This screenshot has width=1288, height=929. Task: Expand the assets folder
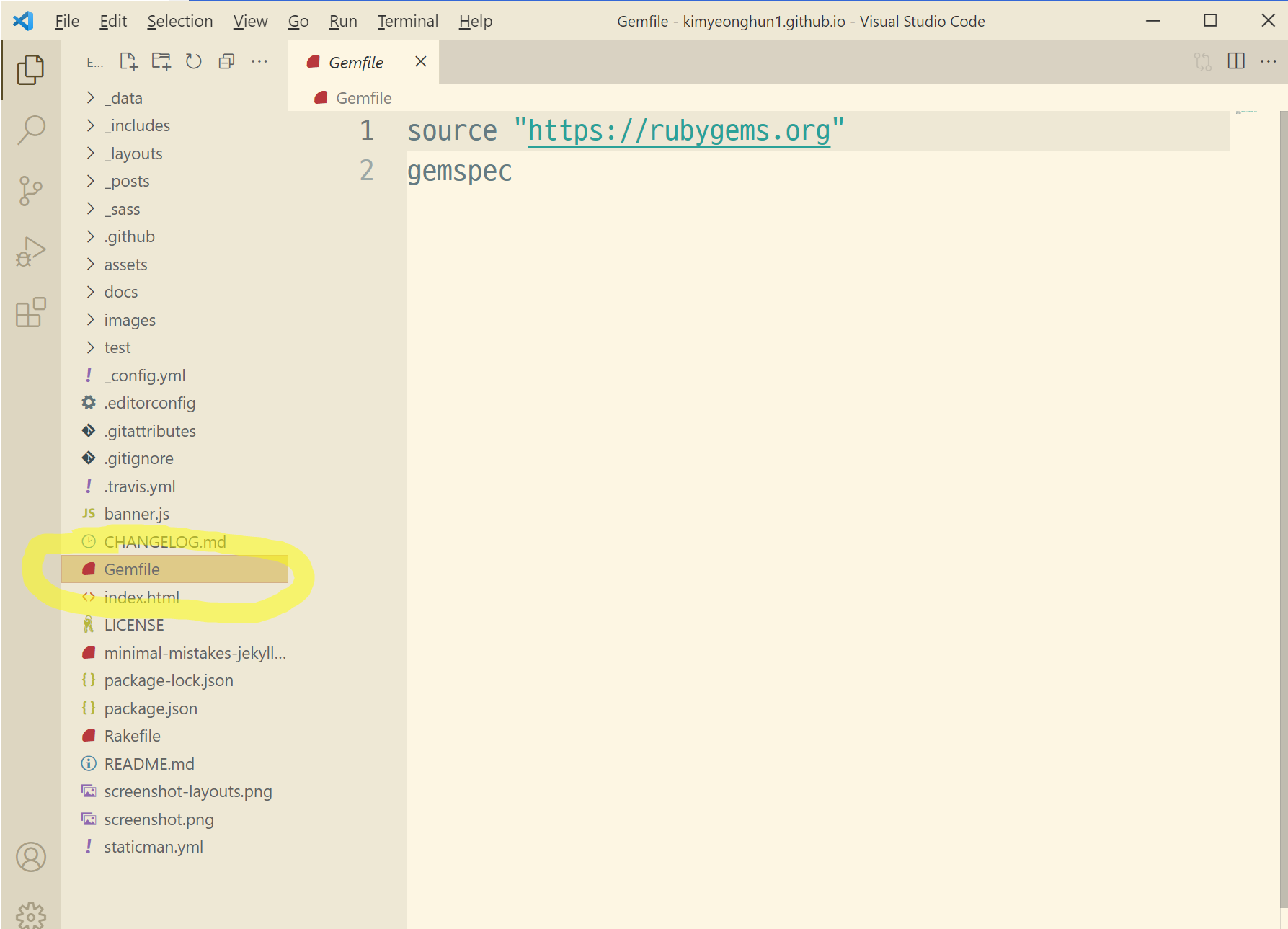pyautogui.click(x=125, y=265)
